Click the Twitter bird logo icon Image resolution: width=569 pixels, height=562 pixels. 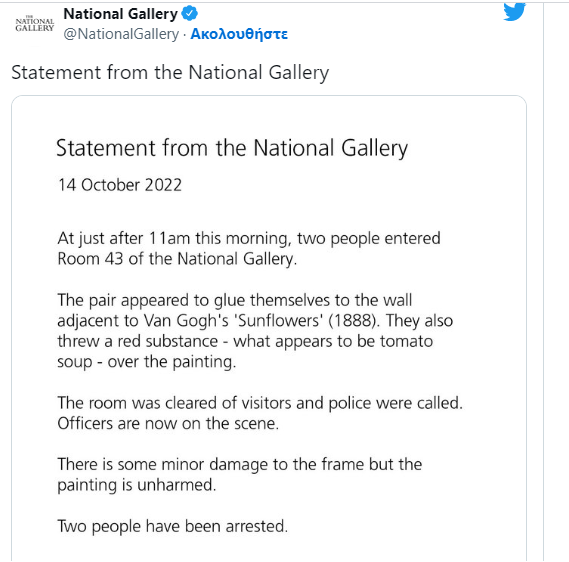pyautogui.click(x=515, y=12)
